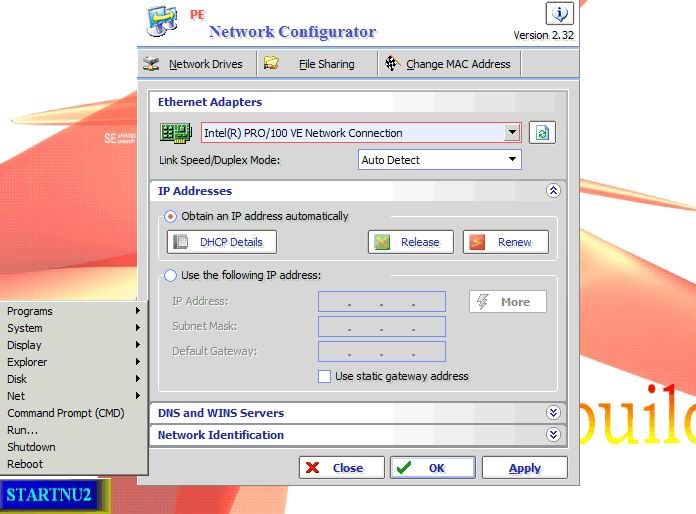
Task: Collapse the IP Addresses section
Action: click(x=553, y=191)
